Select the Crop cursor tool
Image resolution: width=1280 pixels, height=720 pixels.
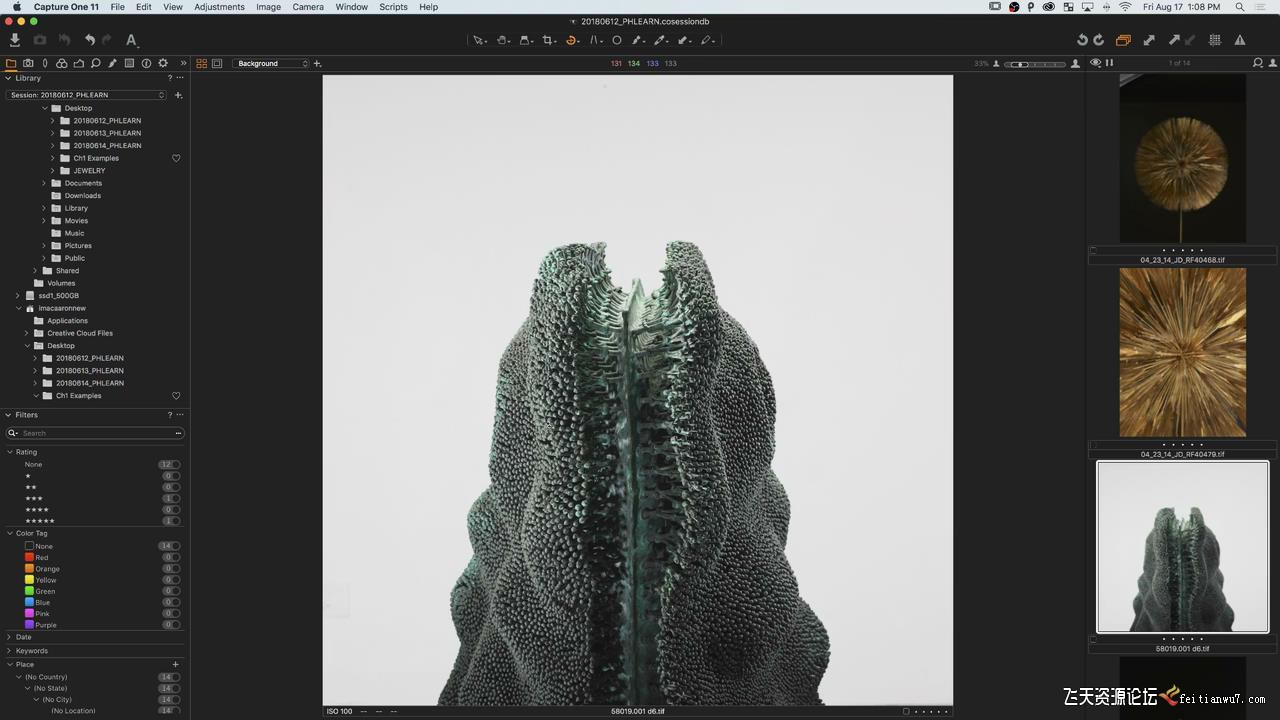click(x=549, y=40)
